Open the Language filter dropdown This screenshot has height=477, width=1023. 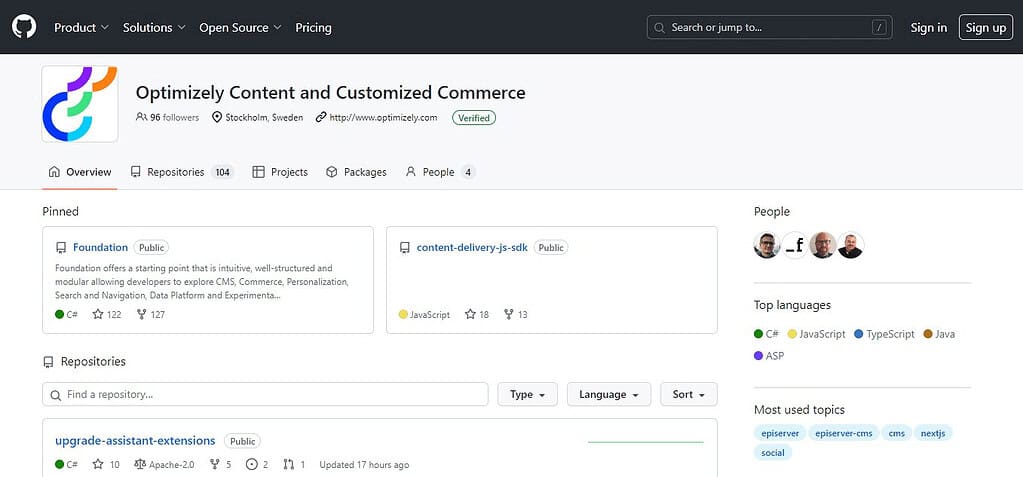coord(609,394)
